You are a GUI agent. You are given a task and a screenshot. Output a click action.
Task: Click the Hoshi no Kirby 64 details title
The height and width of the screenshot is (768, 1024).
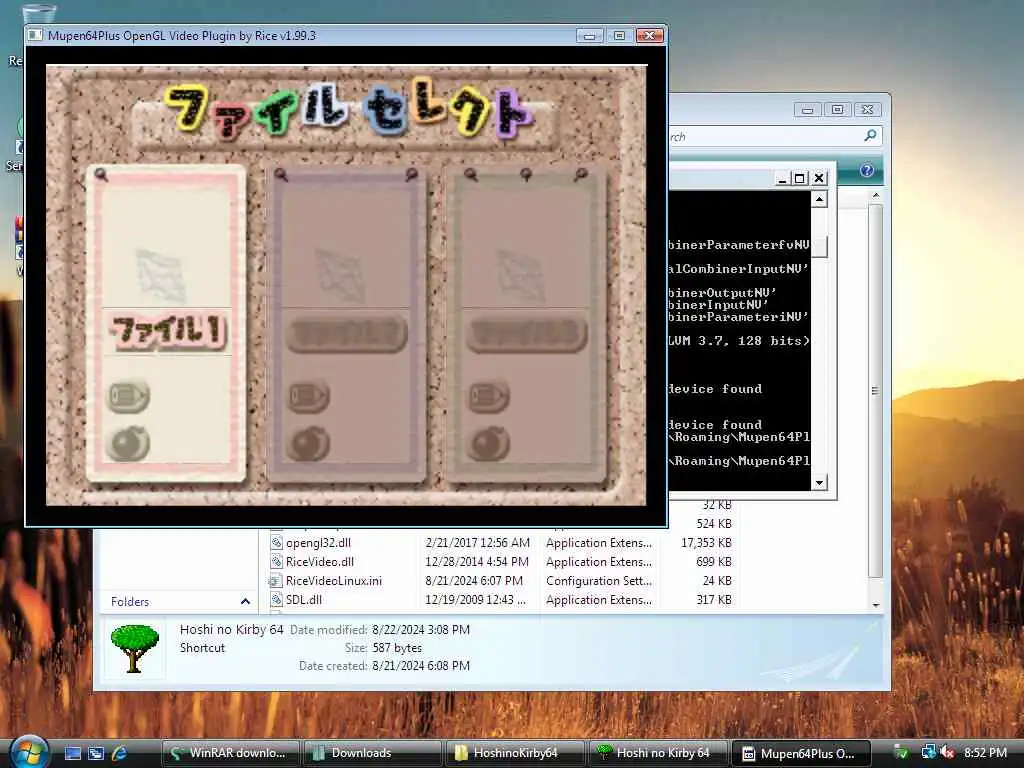[231, 630]
